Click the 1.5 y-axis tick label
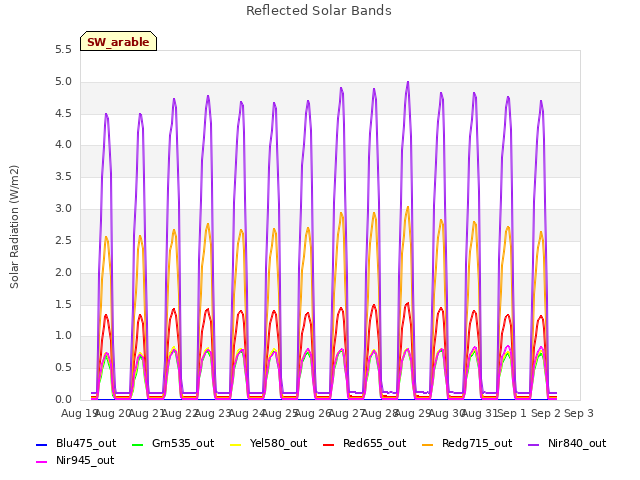640x480 pixels. (x=63, y=304)
